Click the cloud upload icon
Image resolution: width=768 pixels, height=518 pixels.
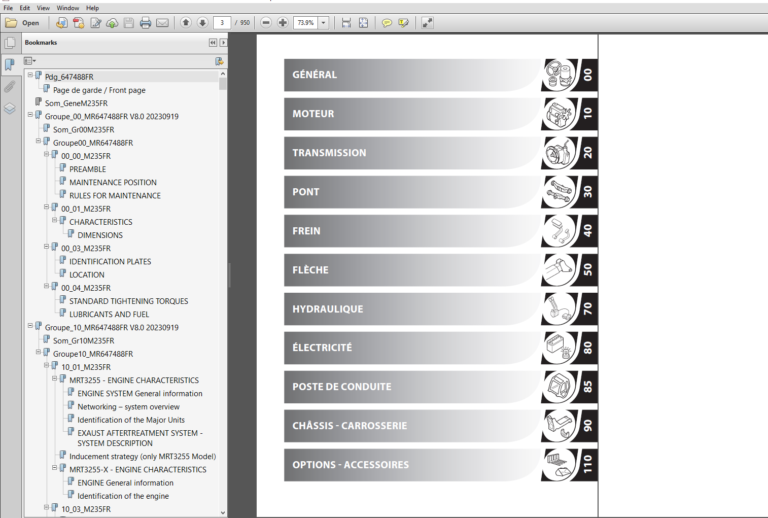112,23
